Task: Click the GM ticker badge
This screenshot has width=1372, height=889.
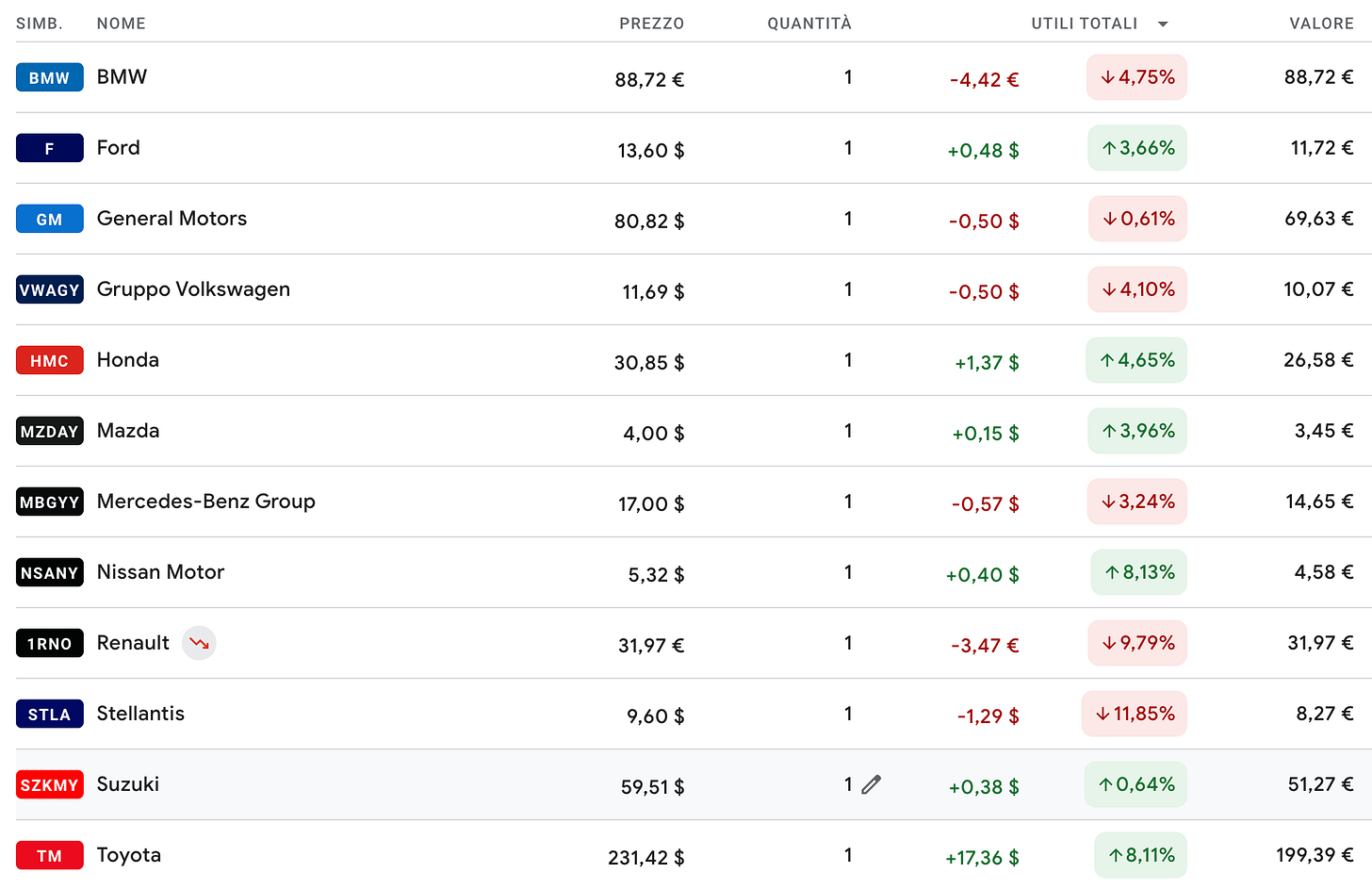Action: tap(50, 219)
